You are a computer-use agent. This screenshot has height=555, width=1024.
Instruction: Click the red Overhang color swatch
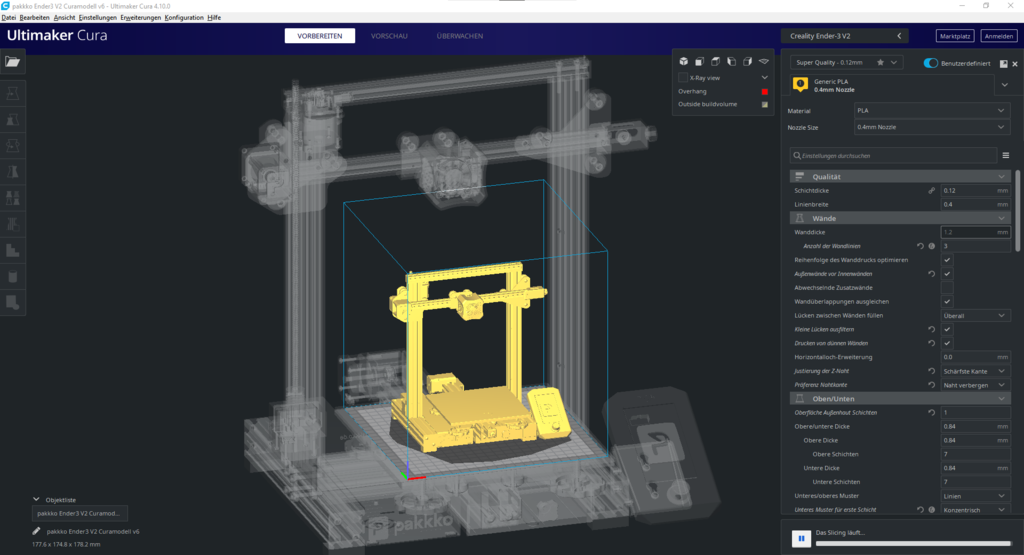[765, 91]
